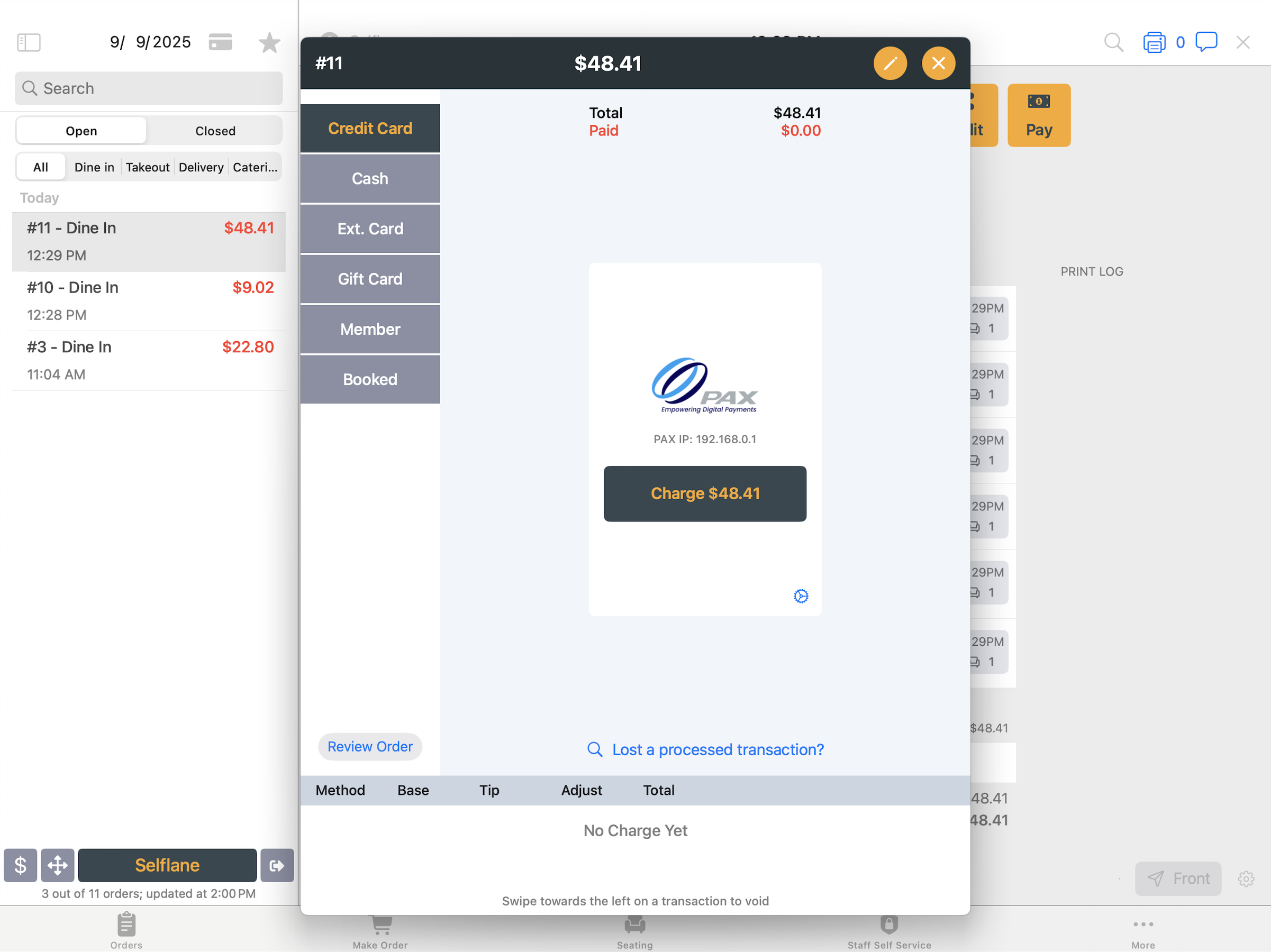Open the Lost a processed transaction link
1271x952 pixels.
(x=717, y=749)
